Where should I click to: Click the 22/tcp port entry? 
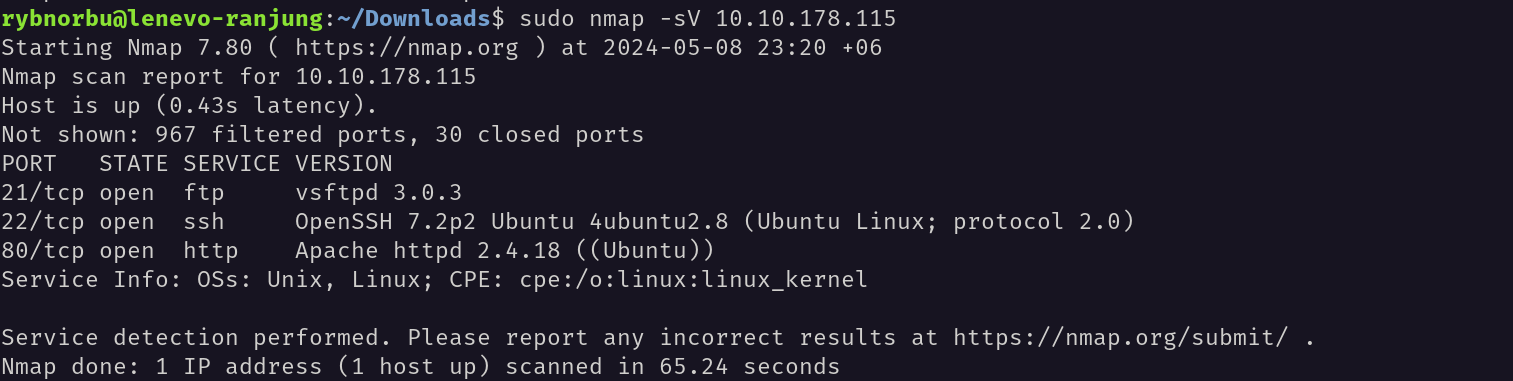(x=43, y=221)
